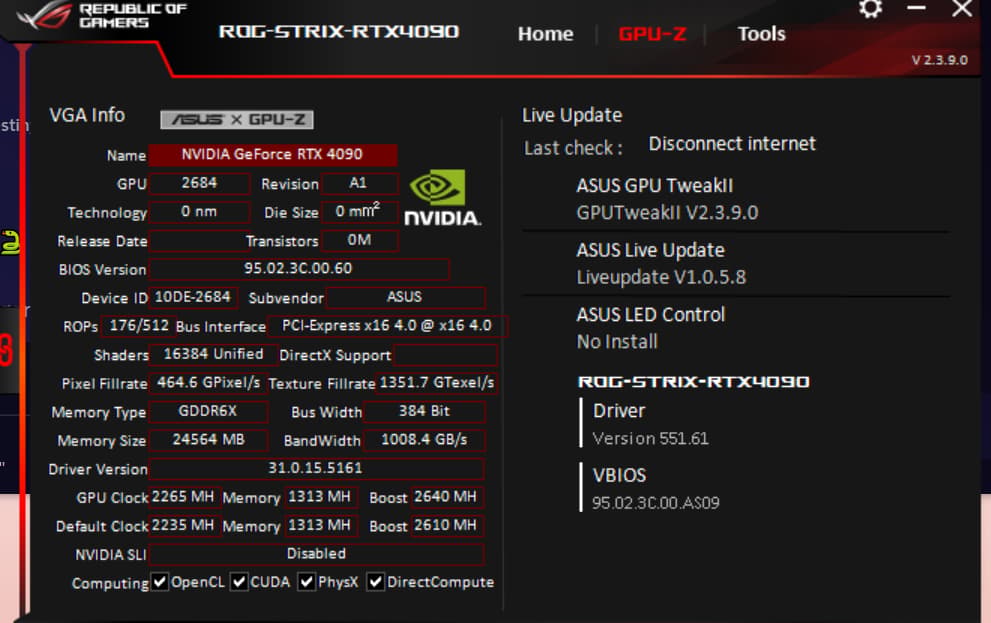The height and width of the screenshot is (623, 991).
Task: Click the ROG-STRIX-RTX4090 heading above Driver
Action: [x=693, y=382]
